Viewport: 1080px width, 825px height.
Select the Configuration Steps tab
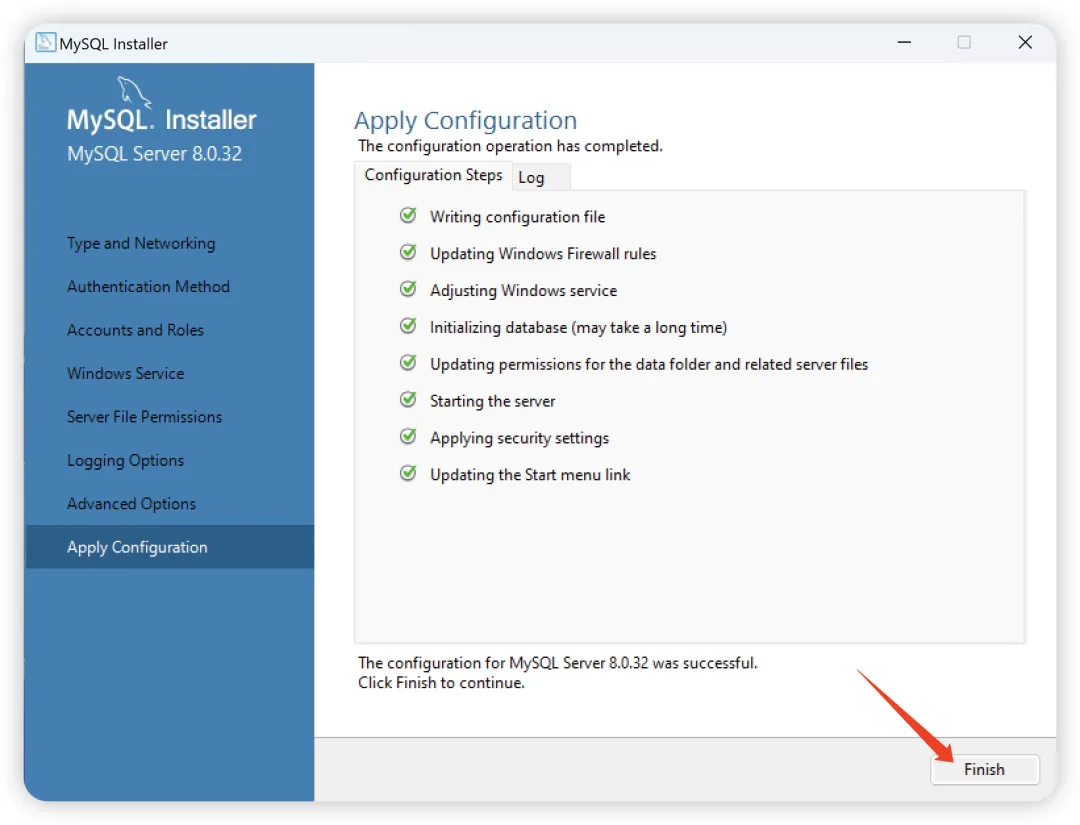pyautogui.click(x=433, y=175)
